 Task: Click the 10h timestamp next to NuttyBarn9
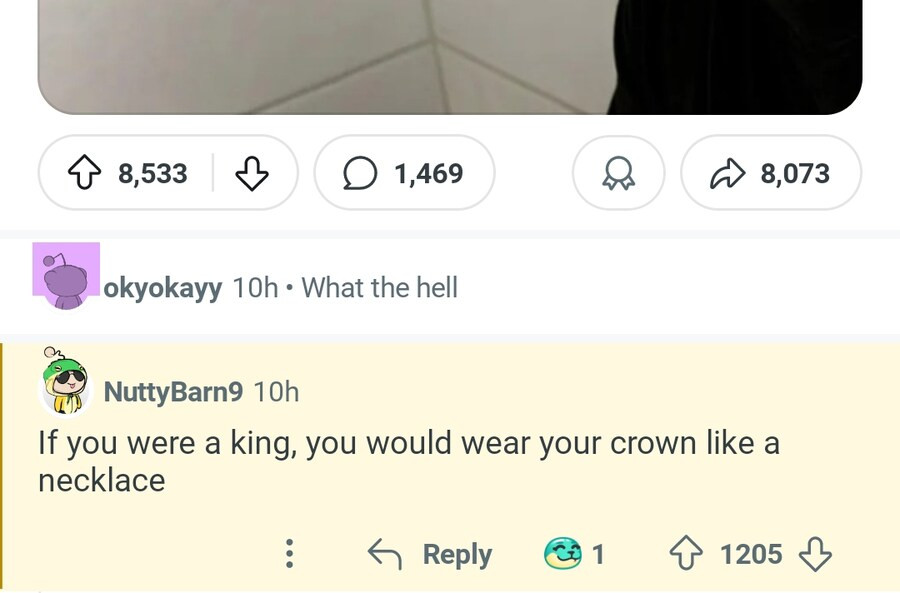[x=277, y=391]
